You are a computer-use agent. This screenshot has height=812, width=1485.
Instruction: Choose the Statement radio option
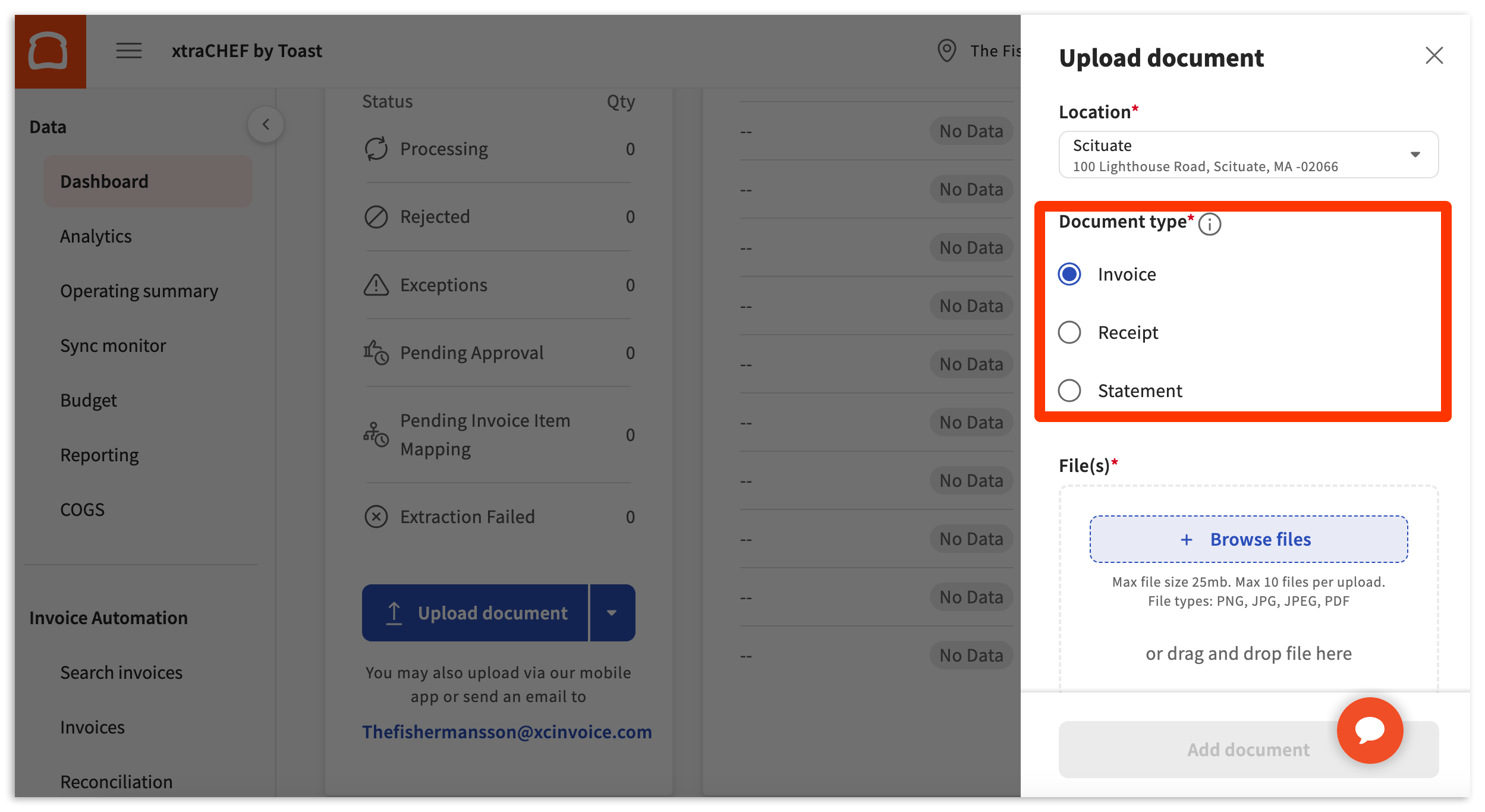[x=1069, y=391]
